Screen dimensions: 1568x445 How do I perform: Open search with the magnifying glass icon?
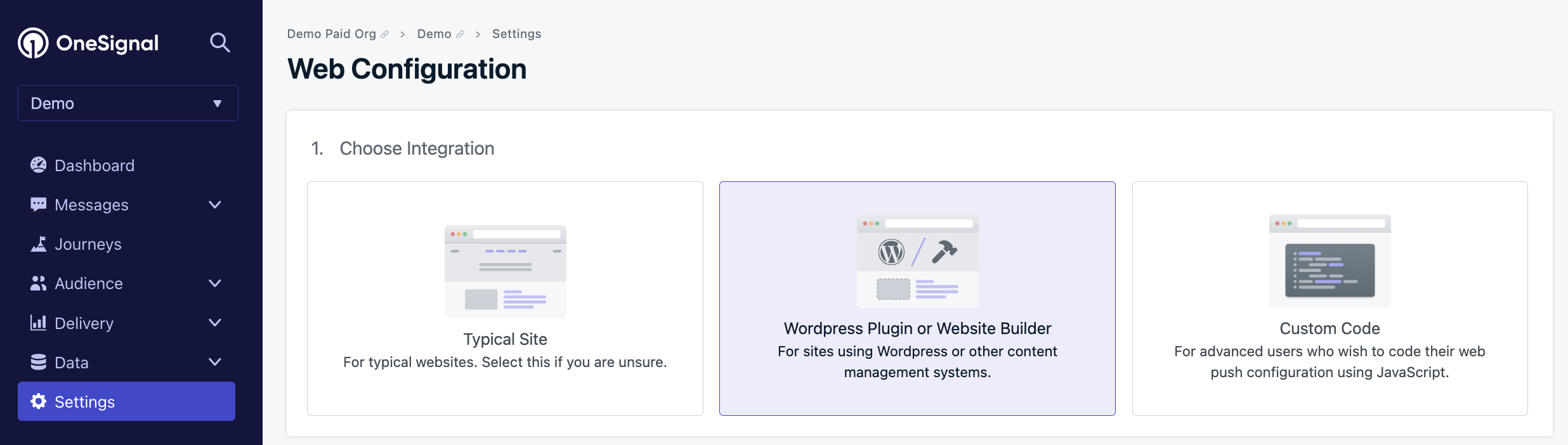point(219,42)
